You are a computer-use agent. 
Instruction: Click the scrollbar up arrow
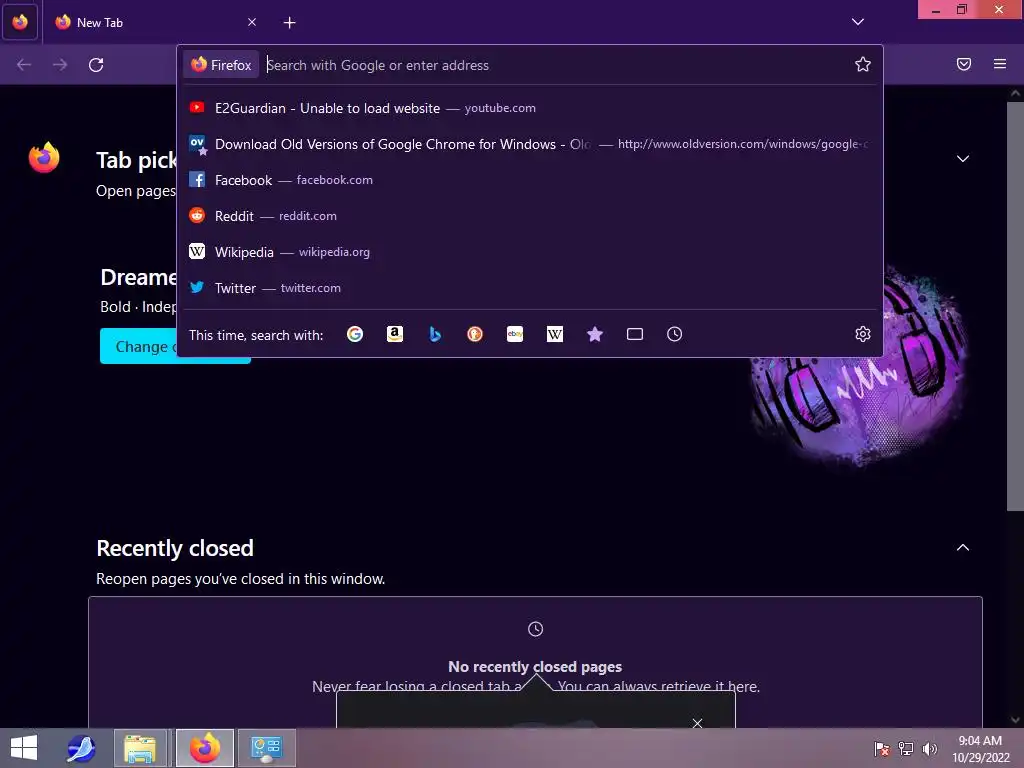tap(1015, 93)
